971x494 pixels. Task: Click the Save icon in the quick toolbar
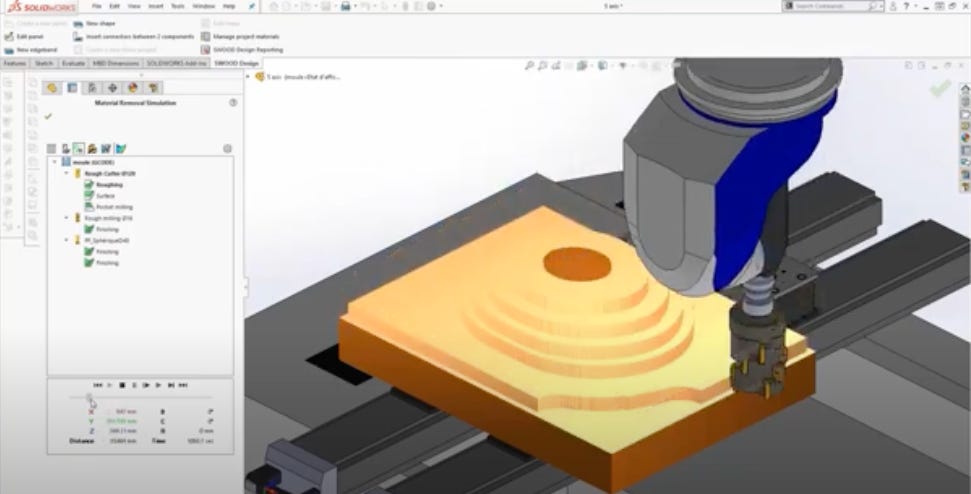click(326, 6)
